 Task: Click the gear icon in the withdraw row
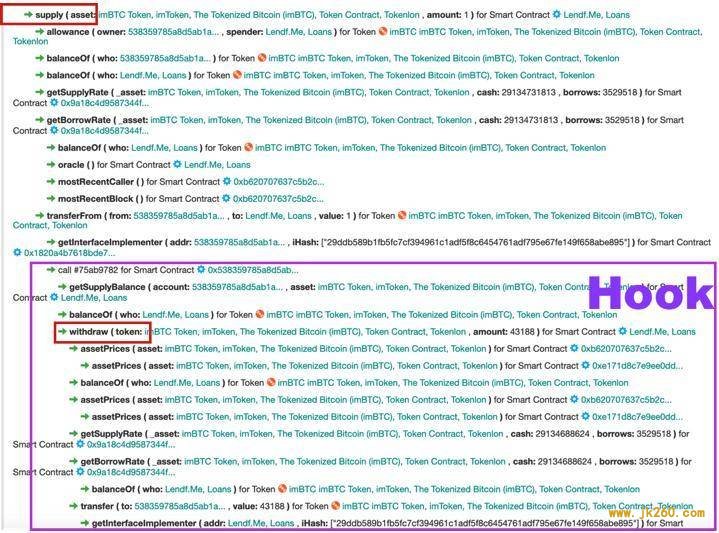[622, 331]
